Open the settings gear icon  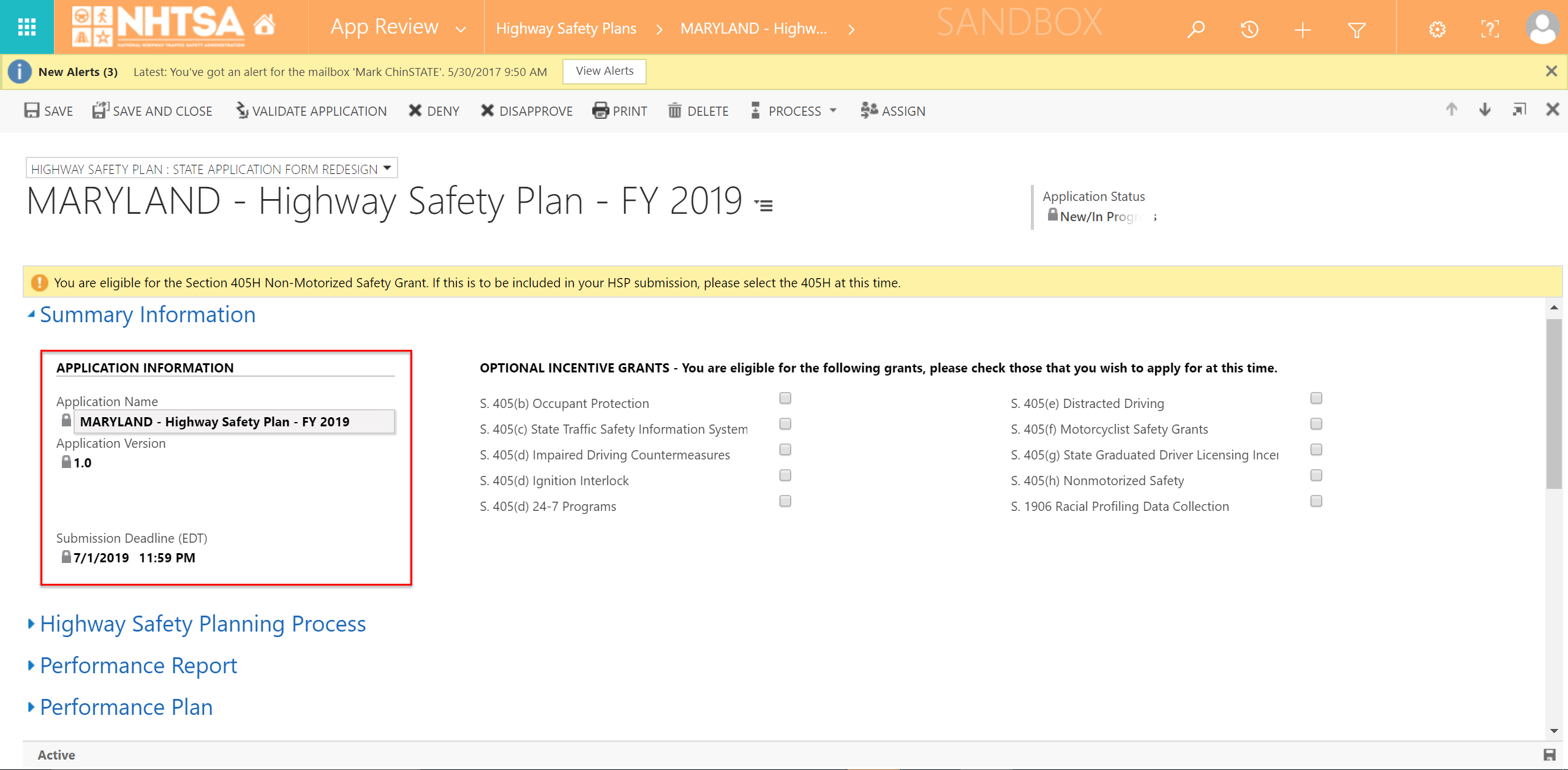pyautogui.click(x=1437, y=29)
